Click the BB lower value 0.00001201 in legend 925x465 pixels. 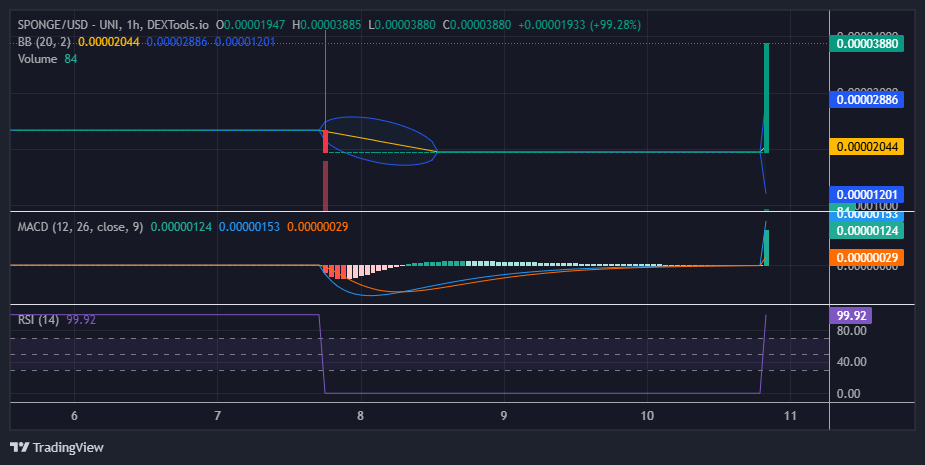click(245, 42)
